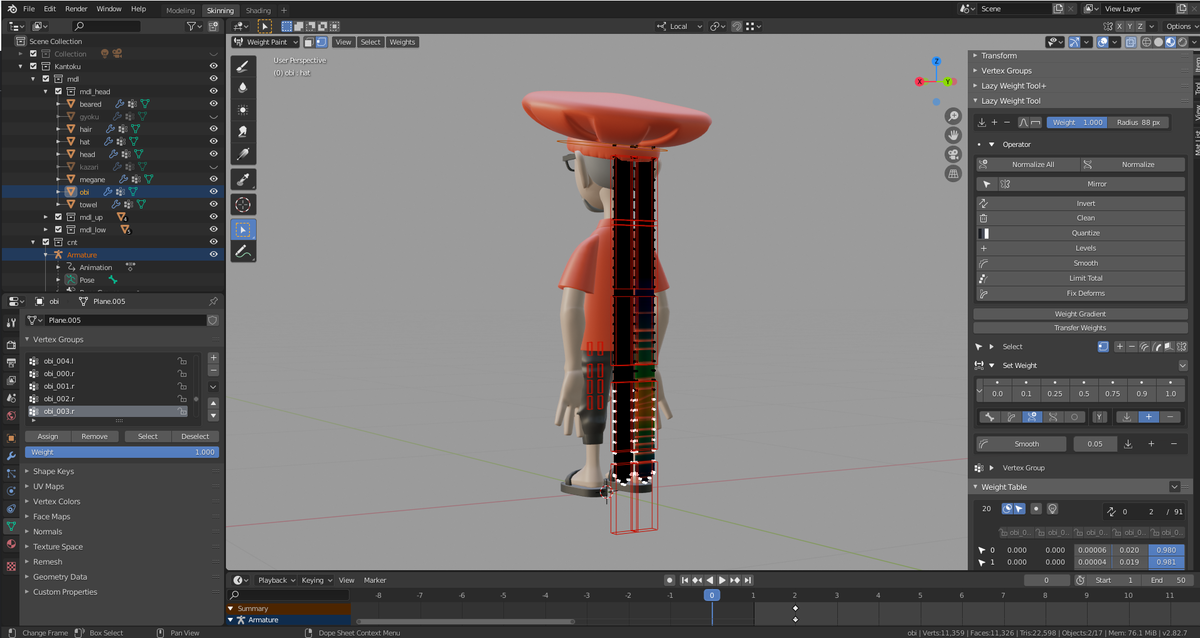Screen dimensions: 1200x638
Task: Select the Draw brush tool
Action: [x=243, y=65]
